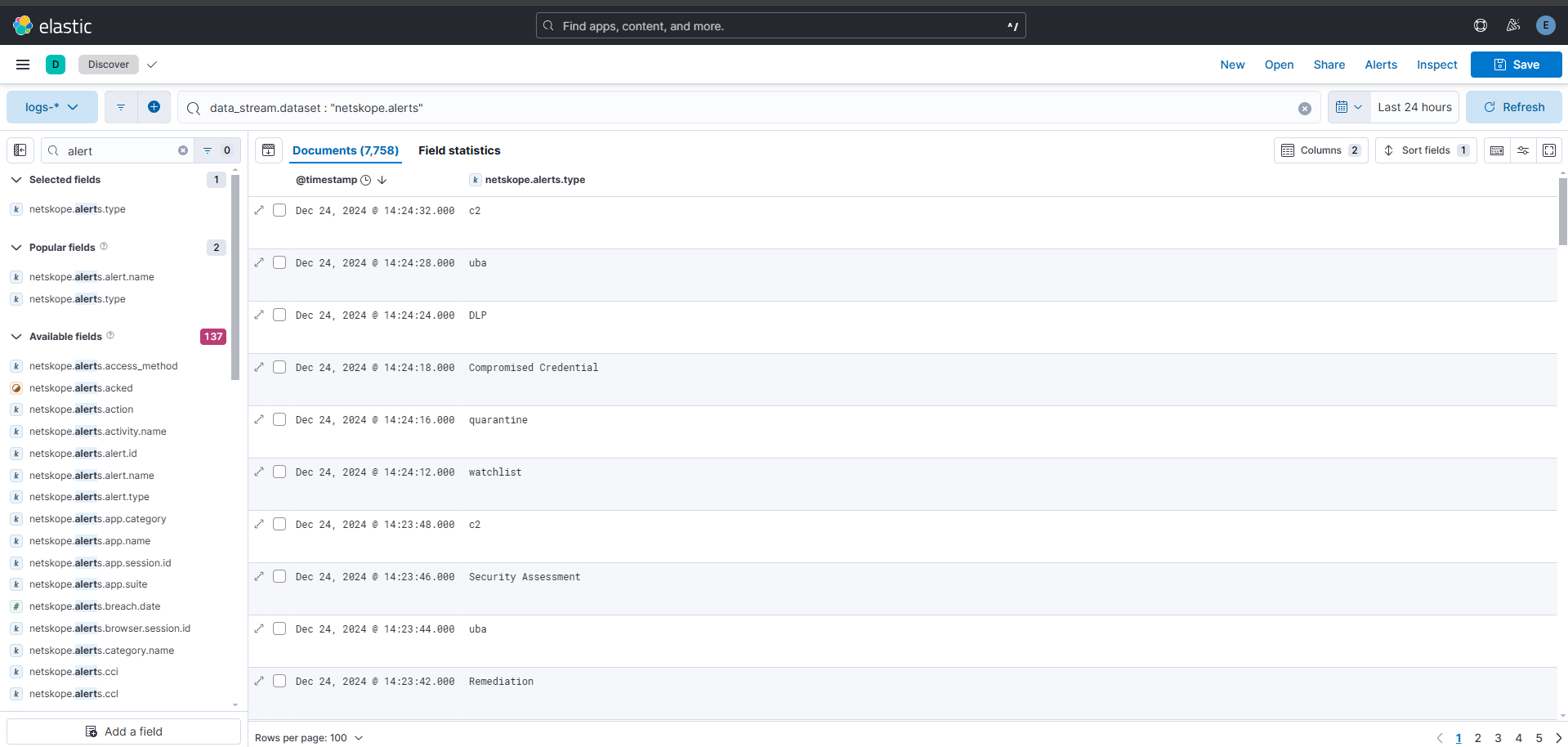Select the Security Assessment row checkbox
The width and height of the screenshot is (1568, 747).
pos(279,576)
